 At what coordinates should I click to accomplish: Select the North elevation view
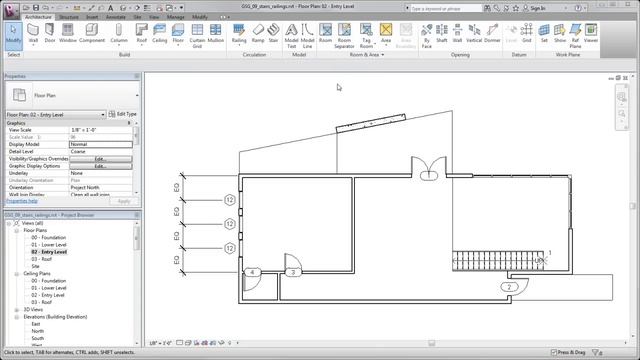(38, 331)
